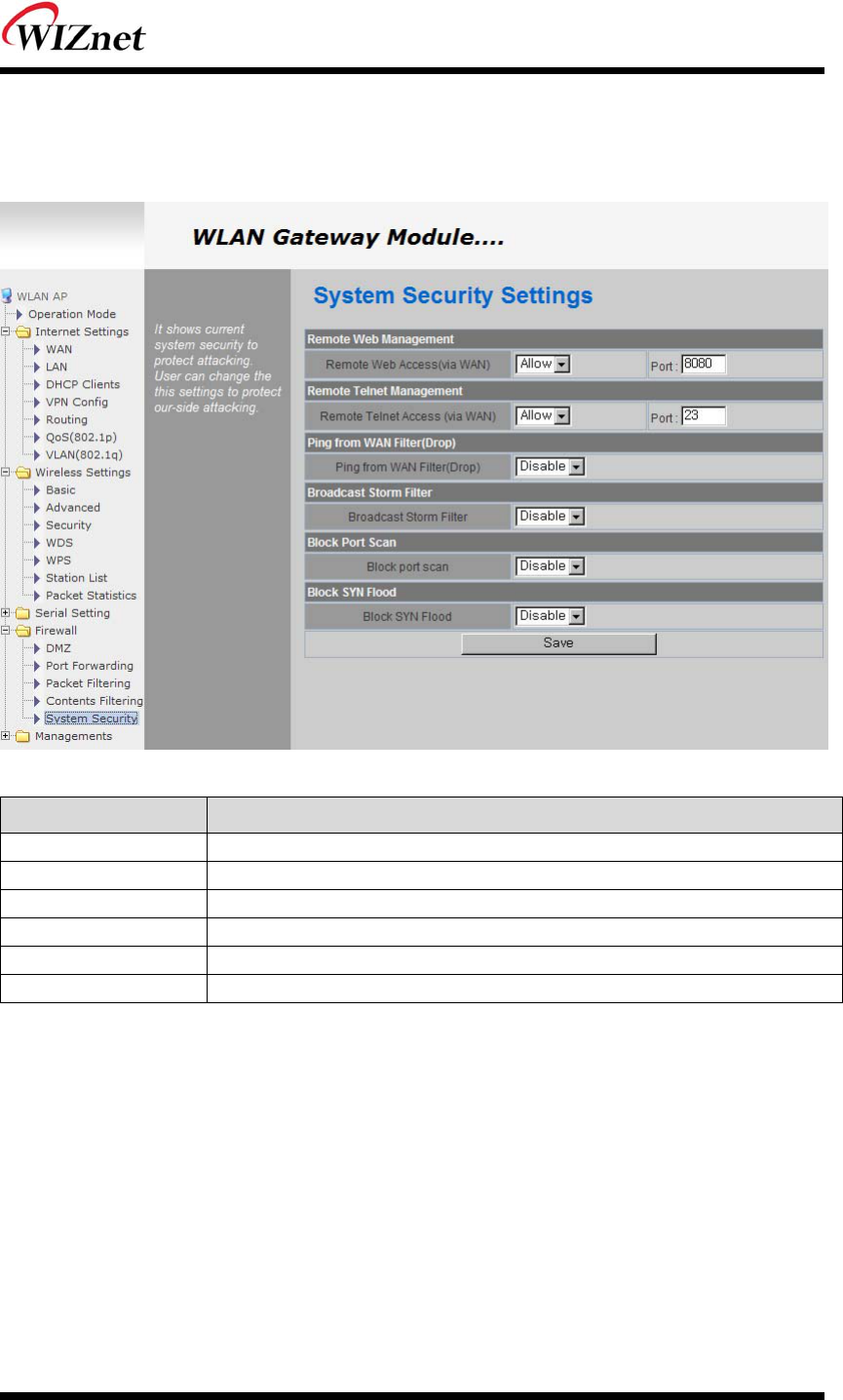Click the Firewall folder icon
This screenshot has width=843, height=1400.
pyautogui.click(x=22, y=631)
